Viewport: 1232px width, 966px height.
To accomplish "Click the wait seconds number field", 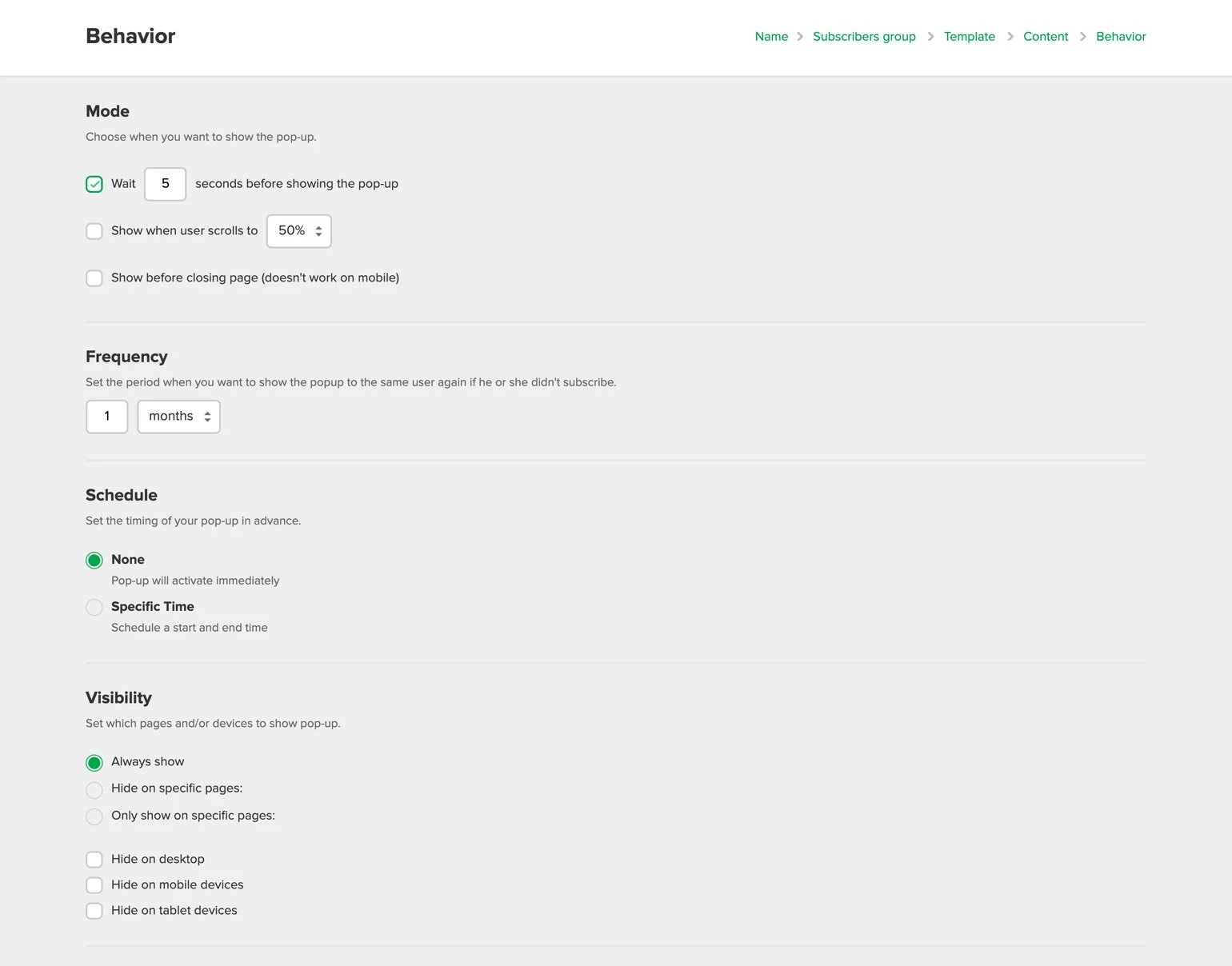I will point(165,184).
